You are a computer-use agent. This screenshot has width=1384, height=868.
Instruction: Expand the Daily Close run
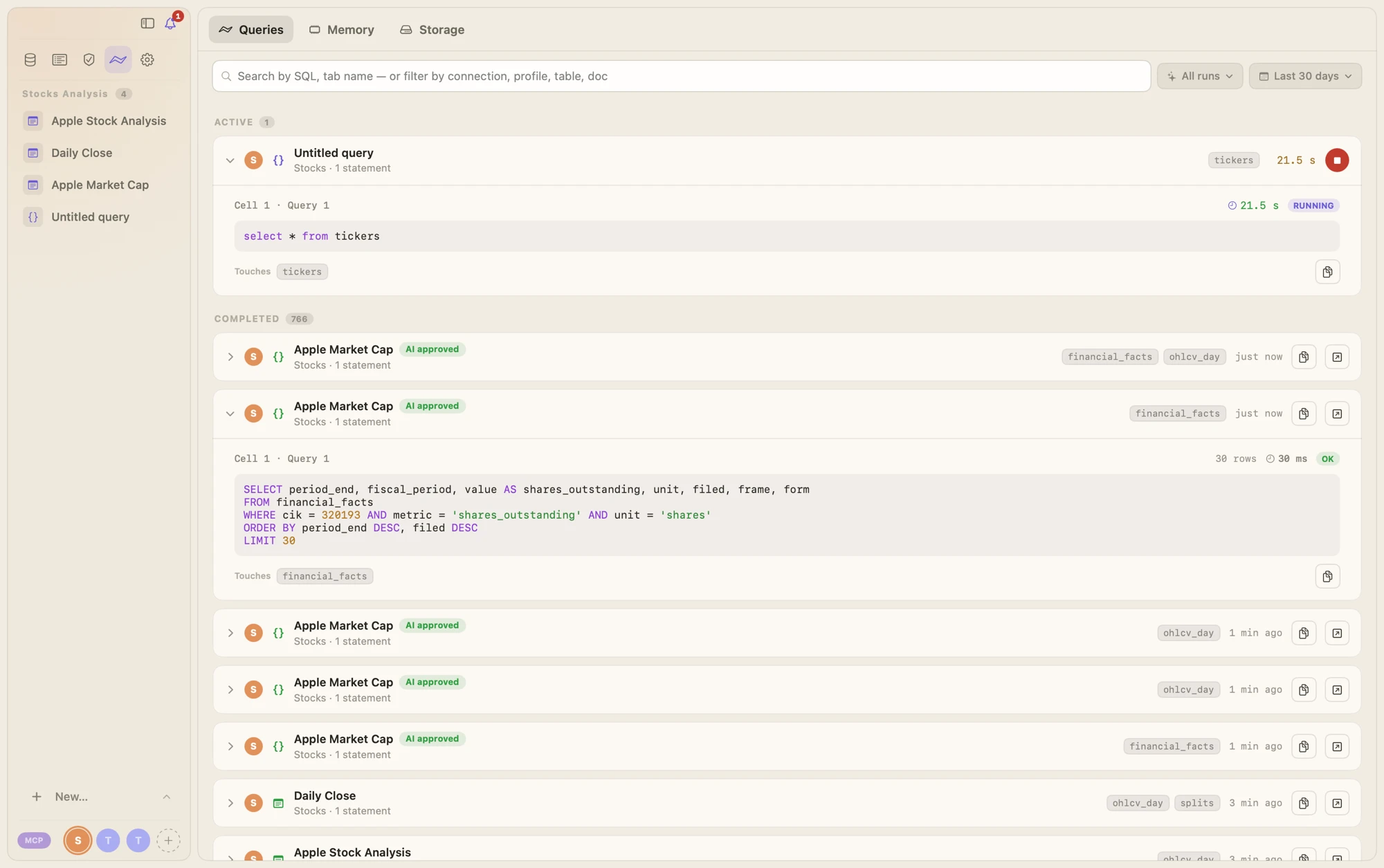[230, 803]
